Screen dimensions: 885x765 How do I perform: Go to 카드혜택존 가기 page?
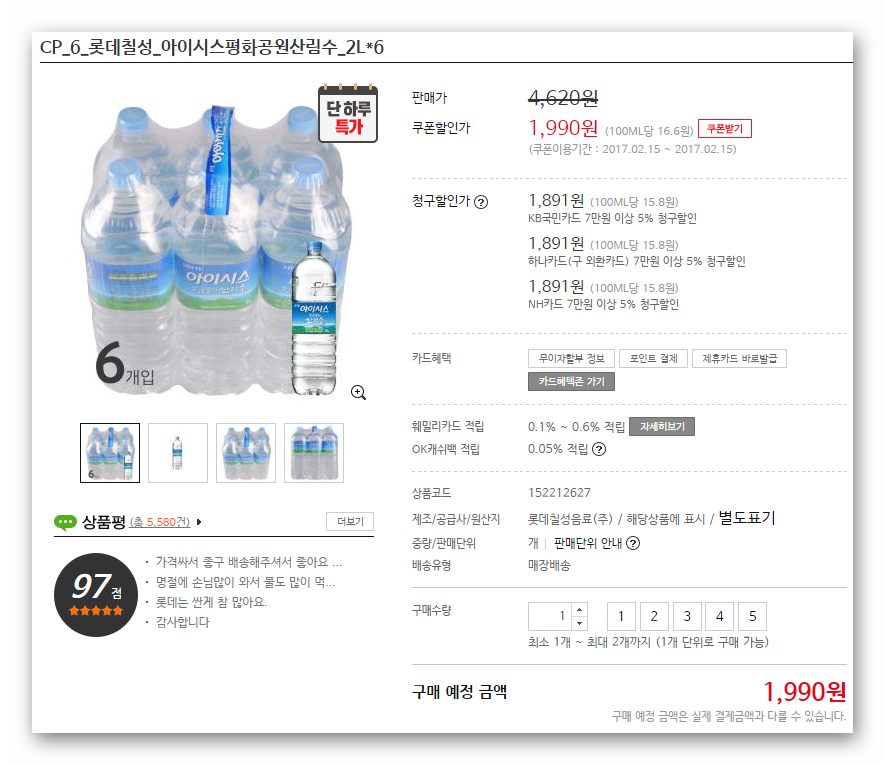coord(571,382)
